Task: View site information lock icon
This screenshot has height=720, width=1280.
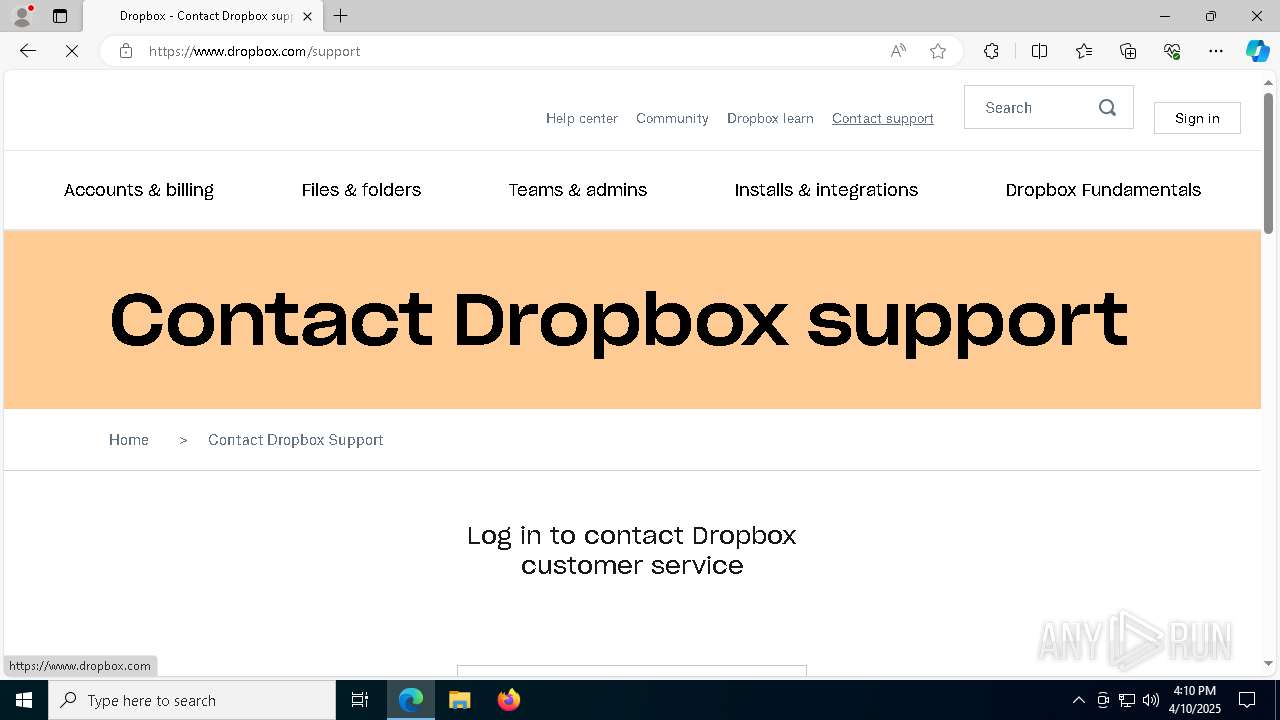Action: [126, 51]
